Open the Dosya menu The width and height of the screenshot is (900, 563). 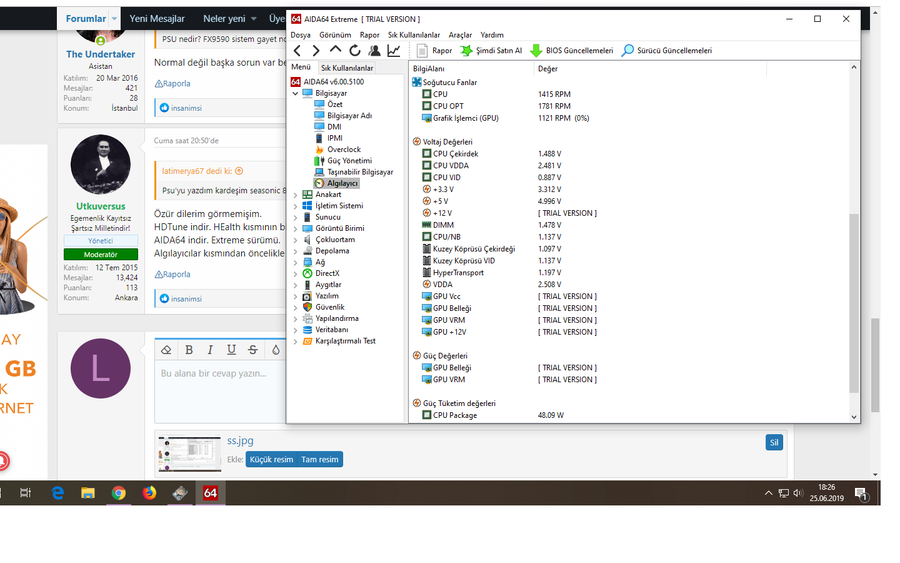coord(301,35)
